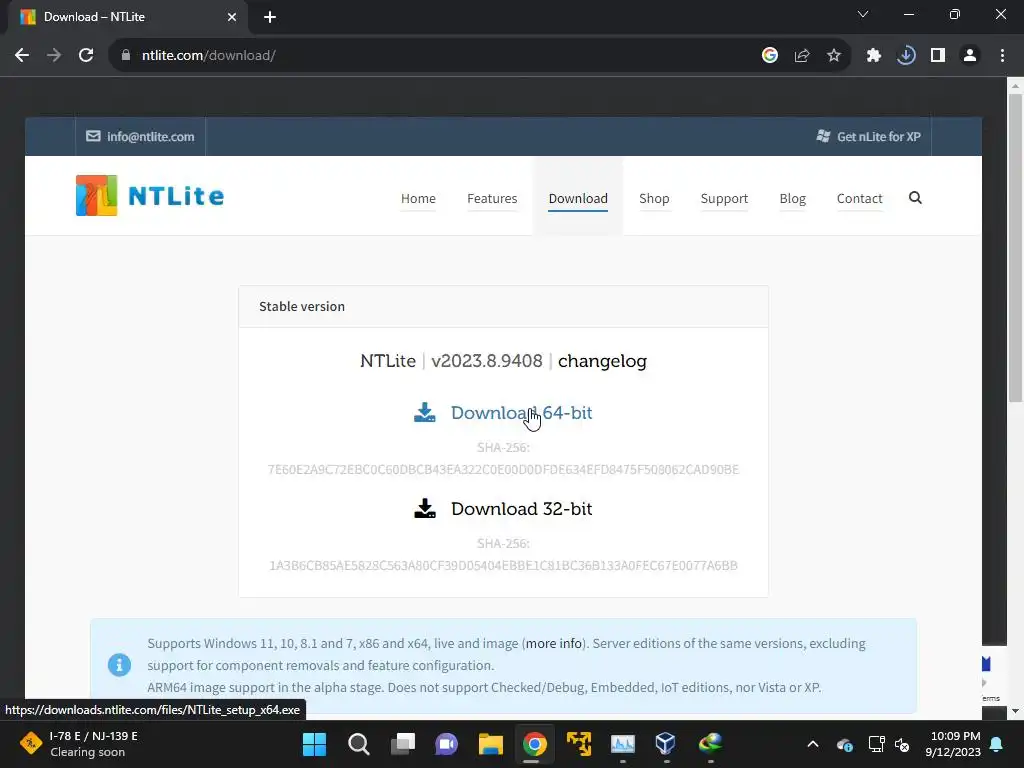Click the Google icon in the address bar

769,56
